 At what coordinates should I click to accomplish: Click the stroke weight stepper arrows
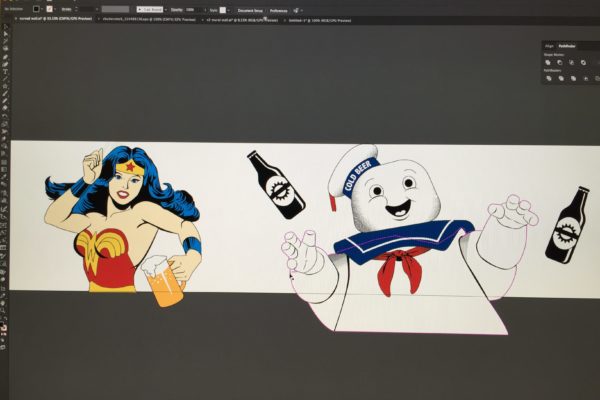pyautogui.click(x=77, y=9)
